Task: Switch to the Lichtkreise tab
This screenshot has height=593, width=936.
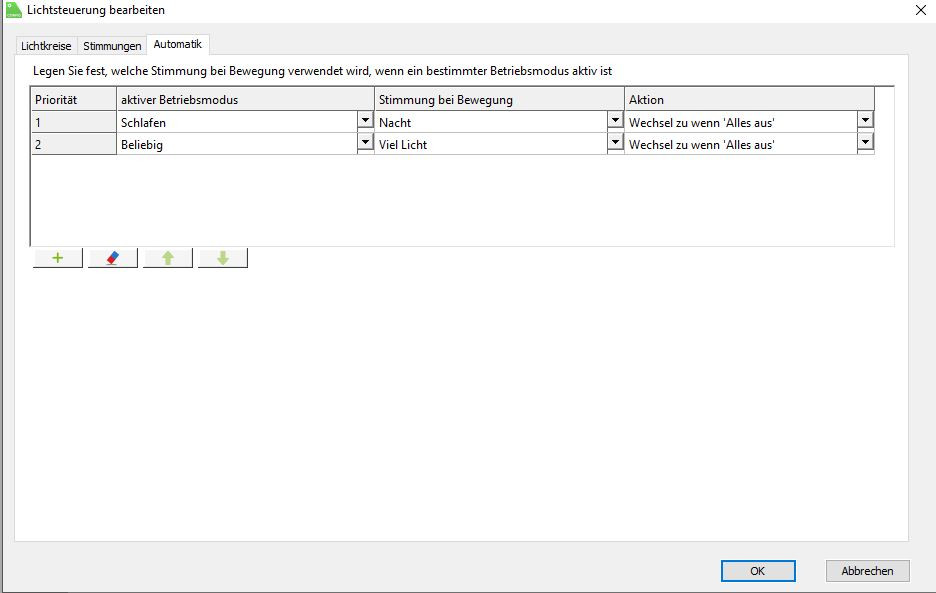Action: coord(46,46)
